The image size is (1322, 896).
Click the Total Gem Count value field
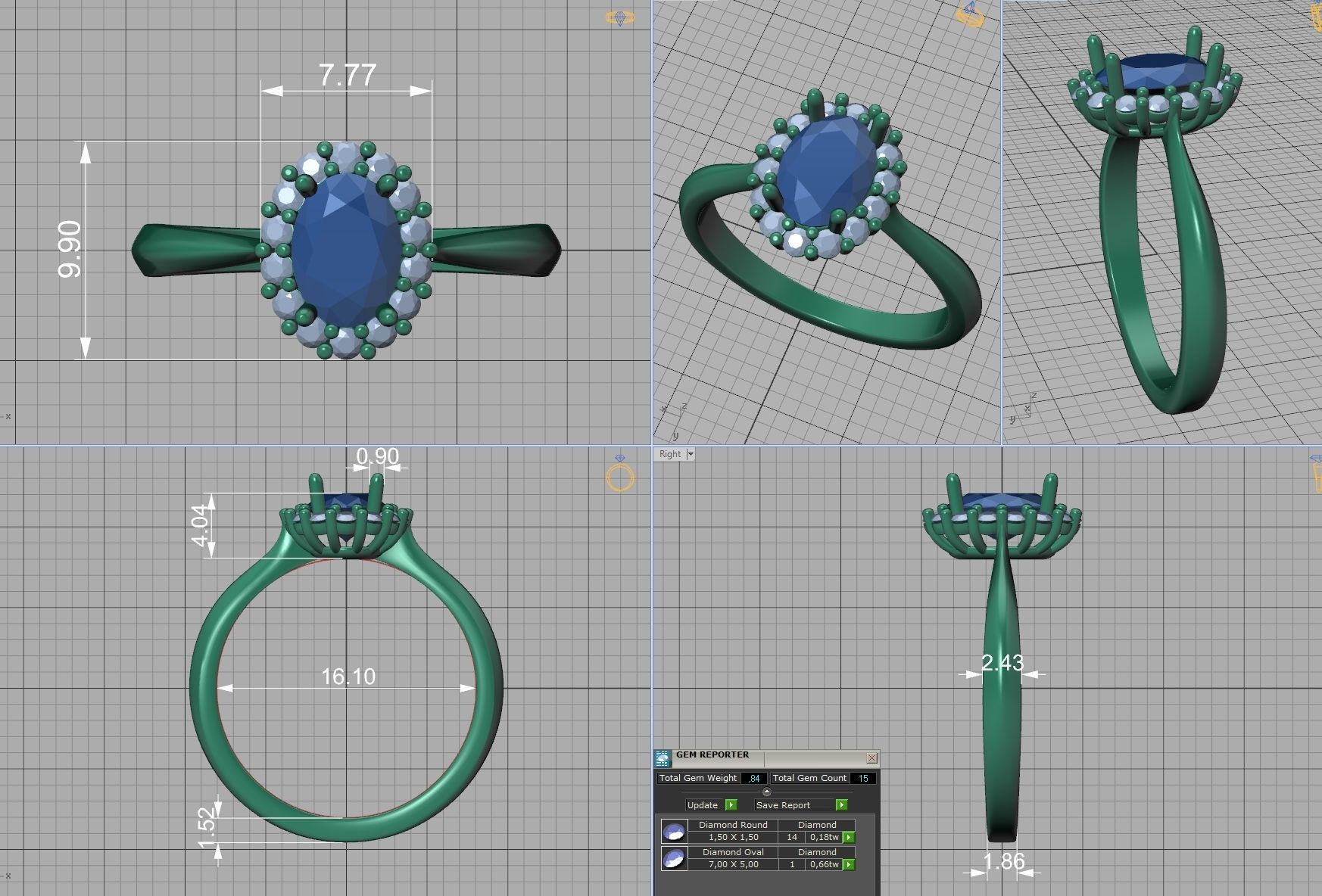pos(863,778)
